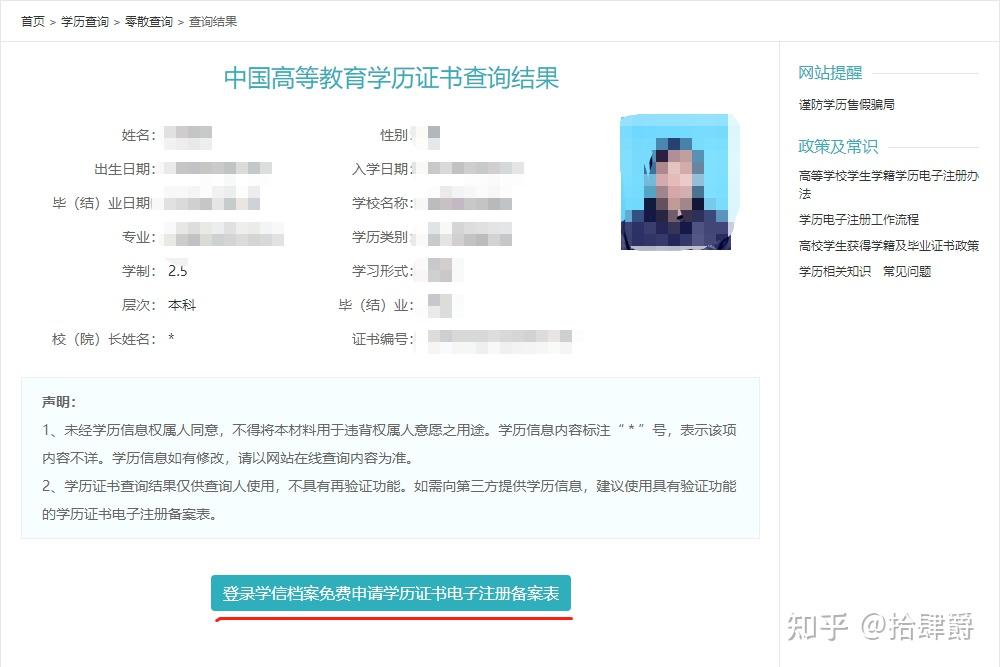
Task: Open the 首页 breadcrumb link
Action: (x=33, y=22)
